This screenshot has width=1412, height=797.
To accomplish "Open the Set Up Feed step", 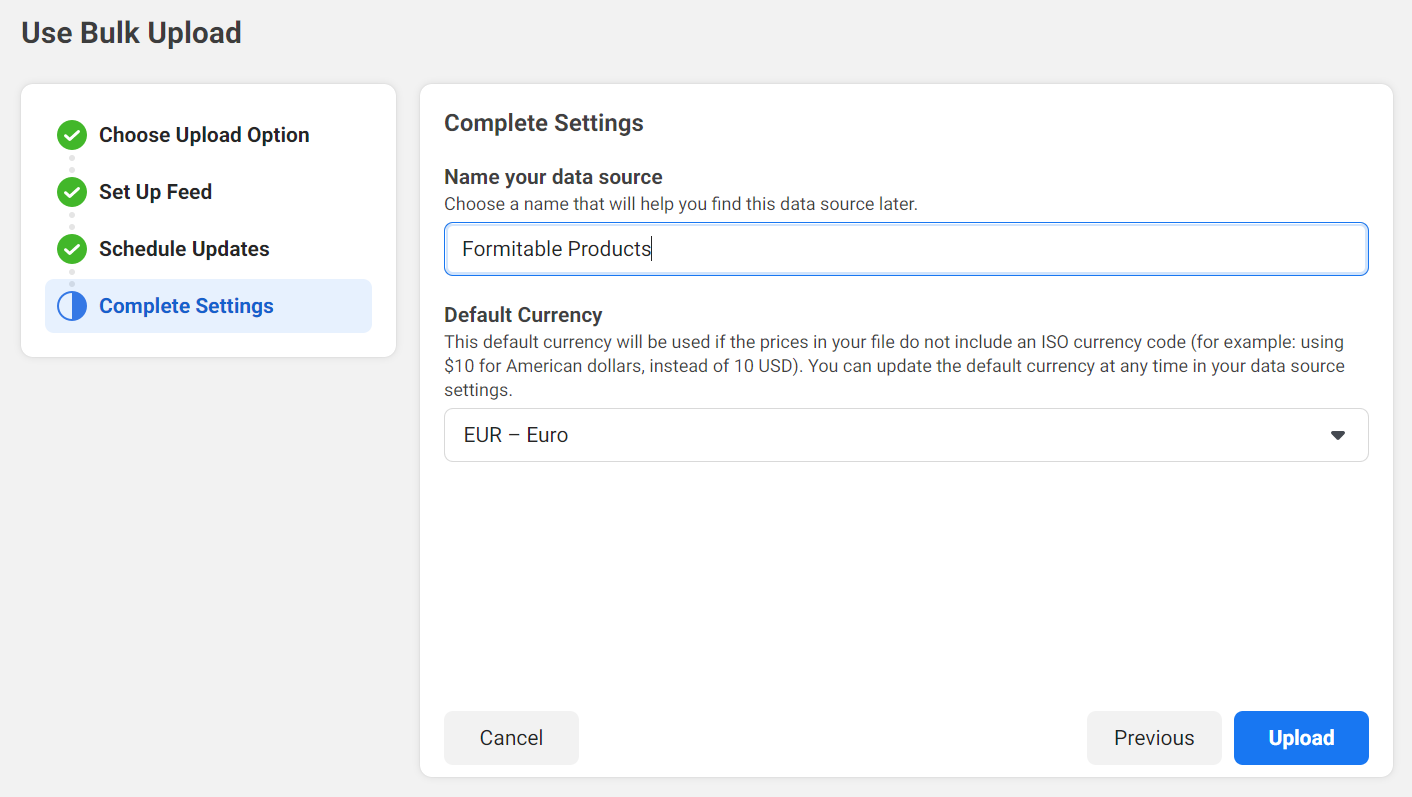I will (x=155, y=192).
